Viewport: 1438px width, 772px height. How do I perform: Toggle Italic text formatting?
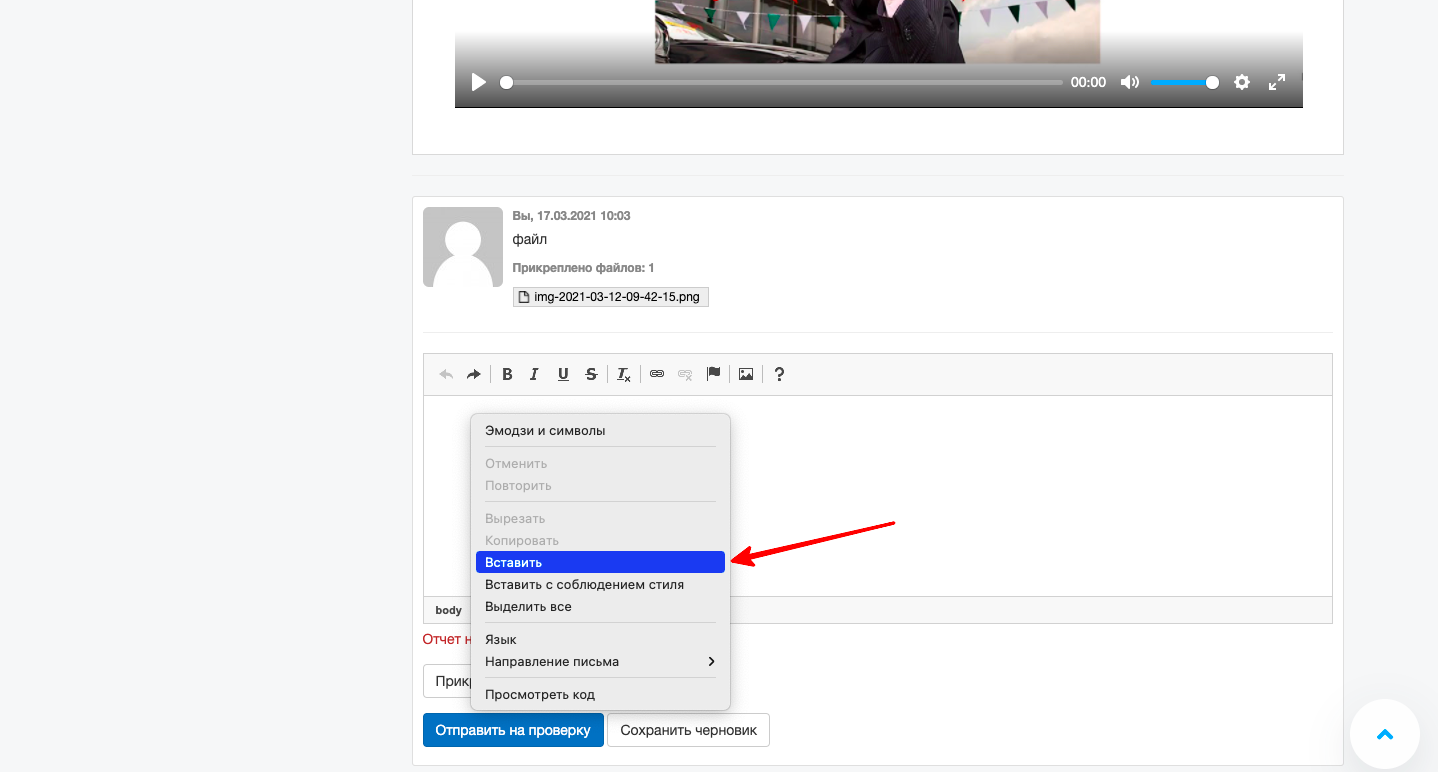point(534,374)
